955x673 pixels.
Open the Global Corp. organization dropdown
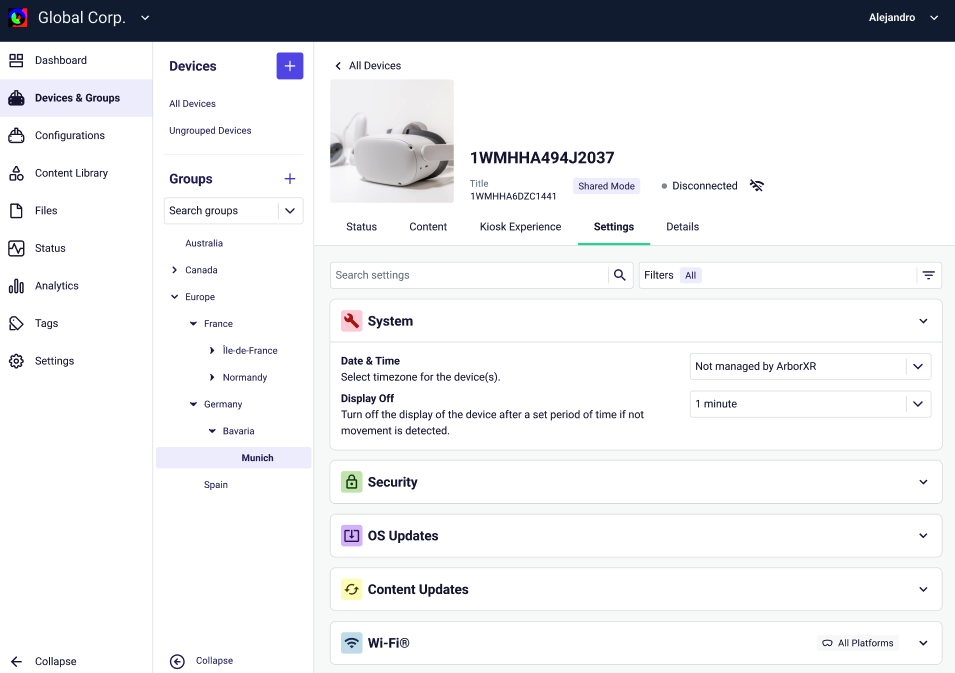pyautogui.click(x=145, y=18)
